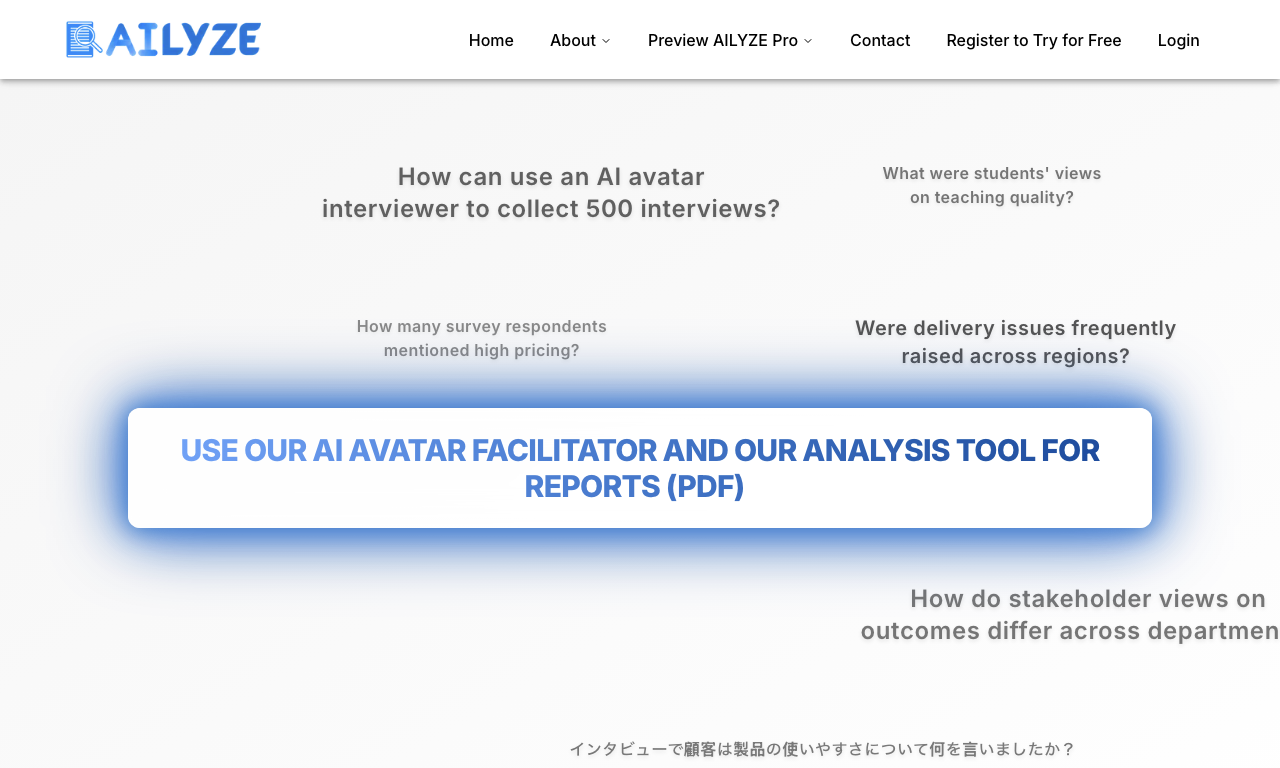Go to the Contact page
Image resolution: width=1280 pixels, height=768 pixels.
(x=880, y=40)
